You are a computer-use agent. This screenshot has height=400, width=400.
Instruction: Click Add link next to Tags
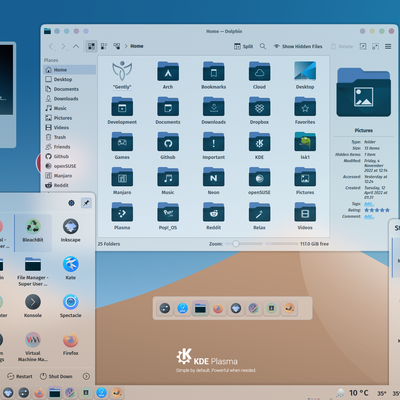[x=369, y=204]
